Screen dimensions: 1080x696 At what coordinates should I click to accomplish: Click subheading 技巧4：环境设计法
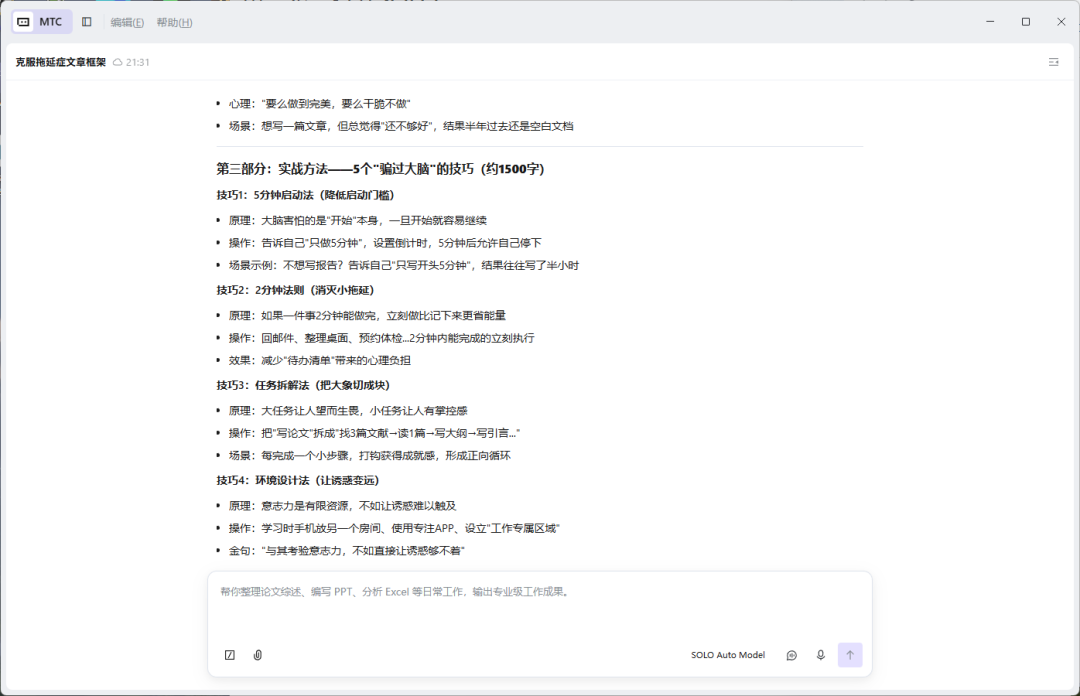298,480
